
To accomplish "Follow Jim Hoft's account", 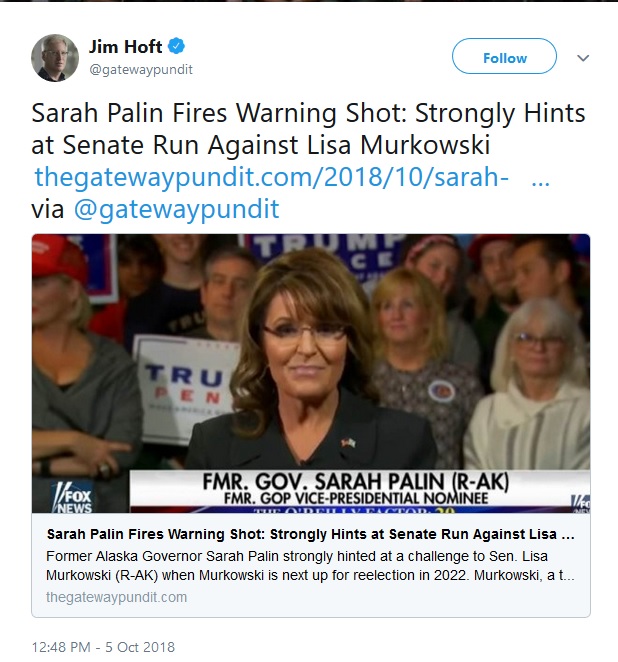I will [504, 56].
